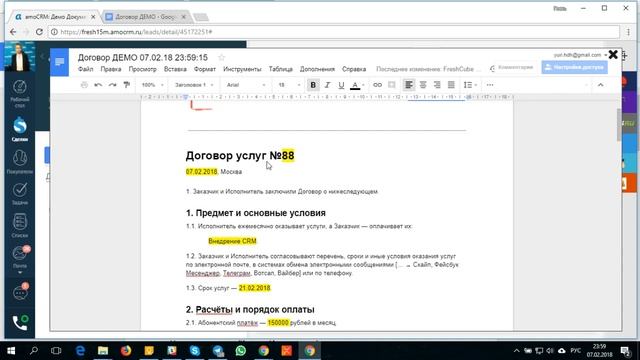640x360 pixels.
Task: Open the Google account email dropdown
Action: click(580, 55)
